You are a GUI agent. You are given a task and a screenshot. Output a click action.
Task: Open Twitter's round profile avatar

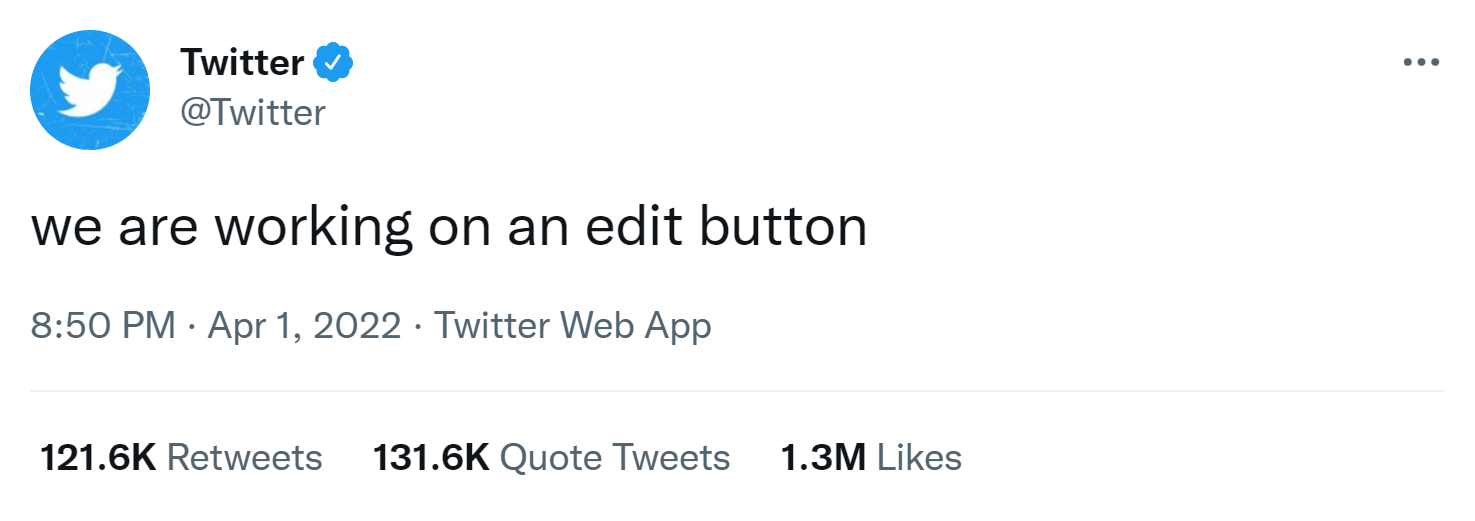(x=90, y=90)
